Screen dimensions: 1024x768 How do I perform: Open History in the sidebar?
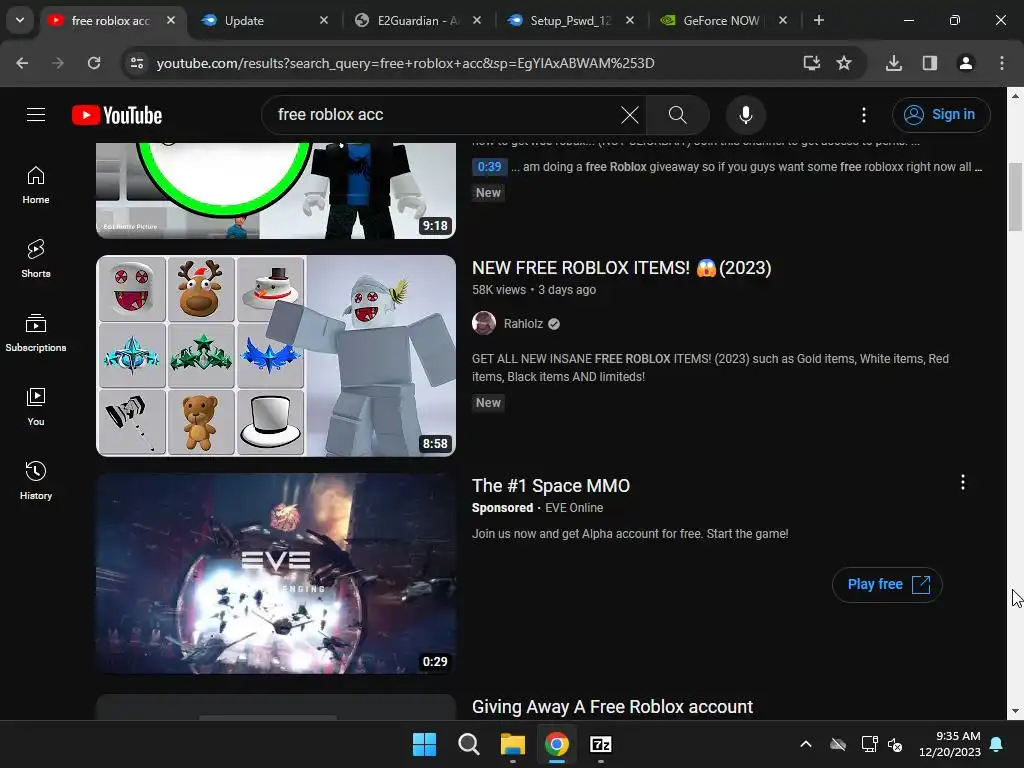(36, 481)
